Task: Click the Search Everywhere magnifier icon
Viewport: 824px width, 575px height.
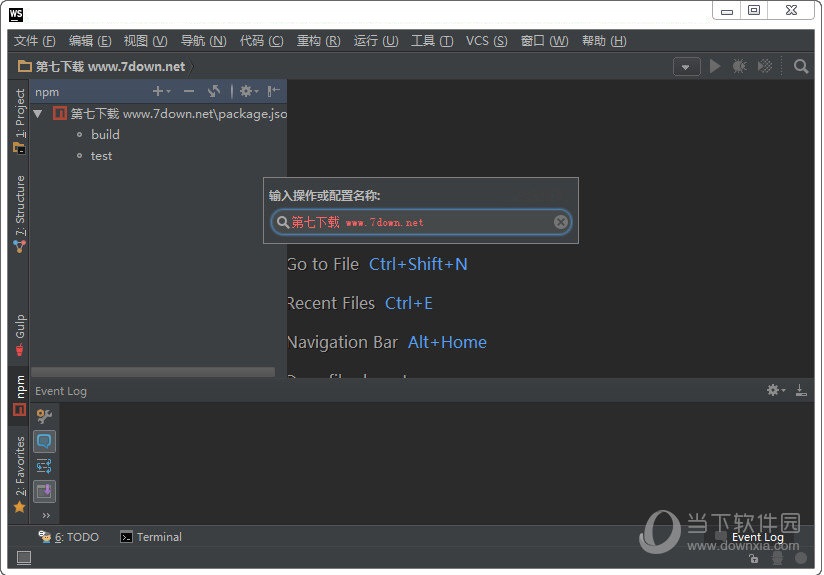Action: coord(801,66)
